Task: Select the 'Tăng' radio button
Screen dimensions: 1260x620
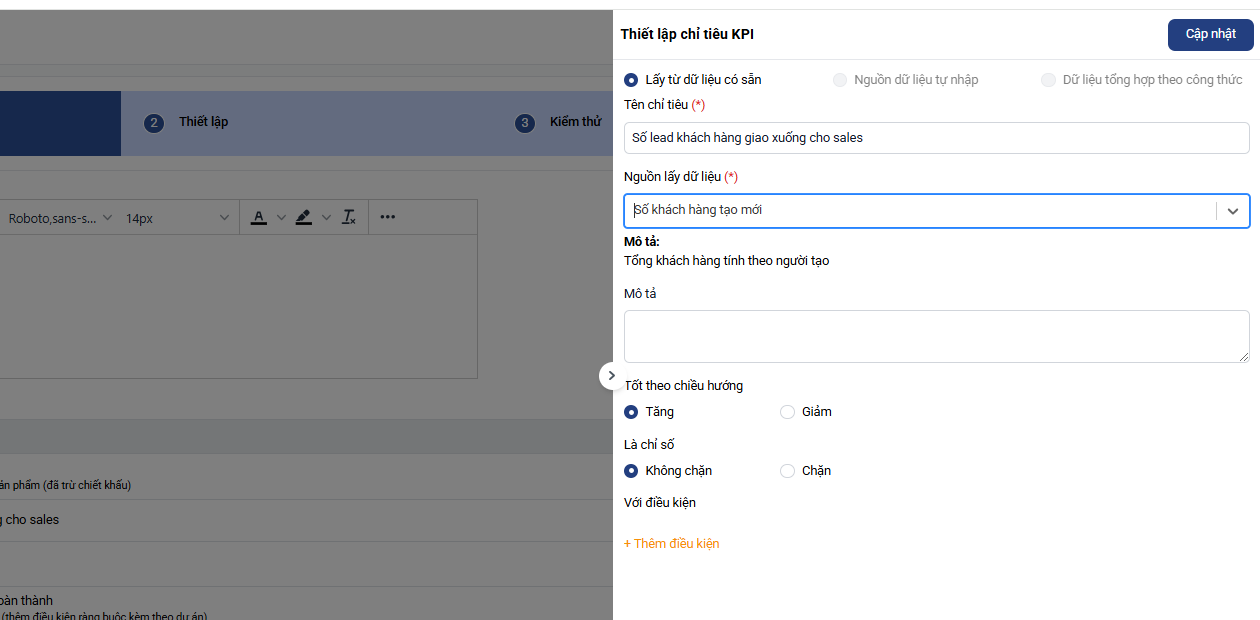Action: tap(631, 412)
